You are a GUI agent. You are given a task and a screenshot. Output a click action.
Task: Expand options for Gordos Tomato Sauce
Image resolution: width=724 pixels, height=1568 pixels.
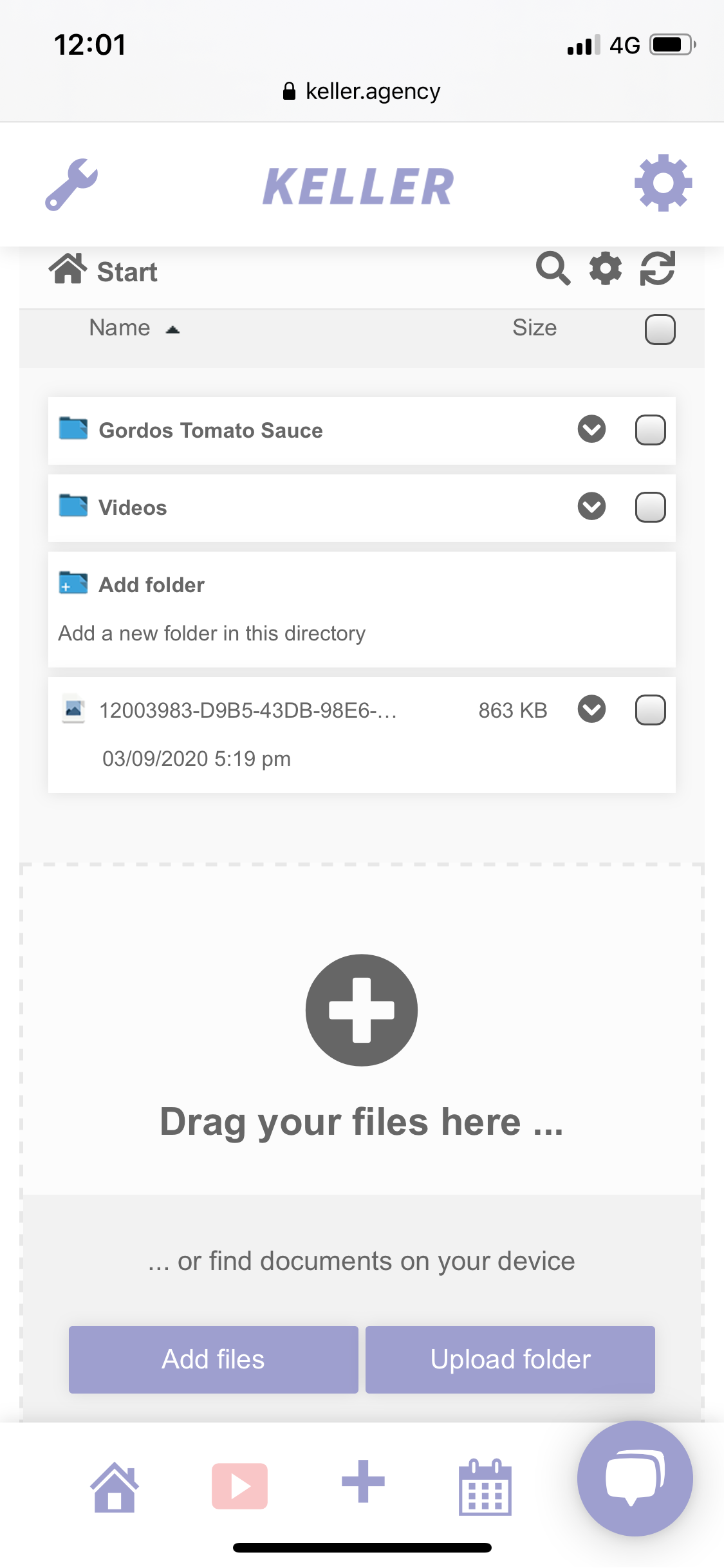(591, 429)
